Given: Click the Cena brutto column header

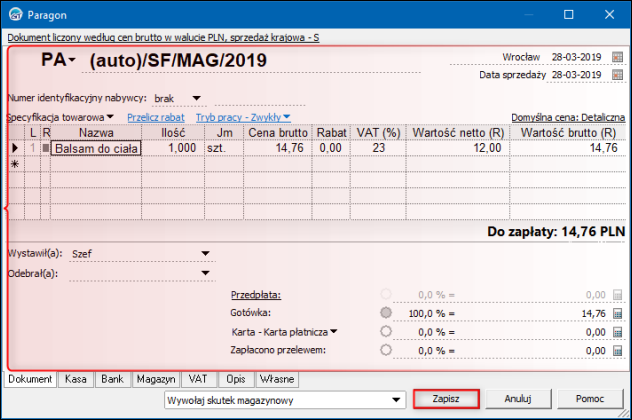Looking at the screenshot, I should [278, 133].
